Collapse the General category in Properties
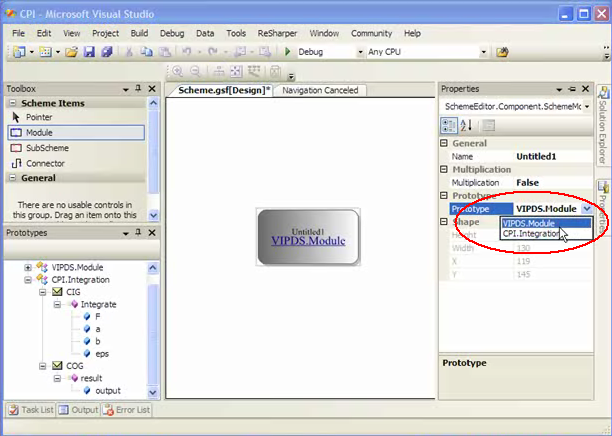 pyautogui.click(x=446, y=143)
